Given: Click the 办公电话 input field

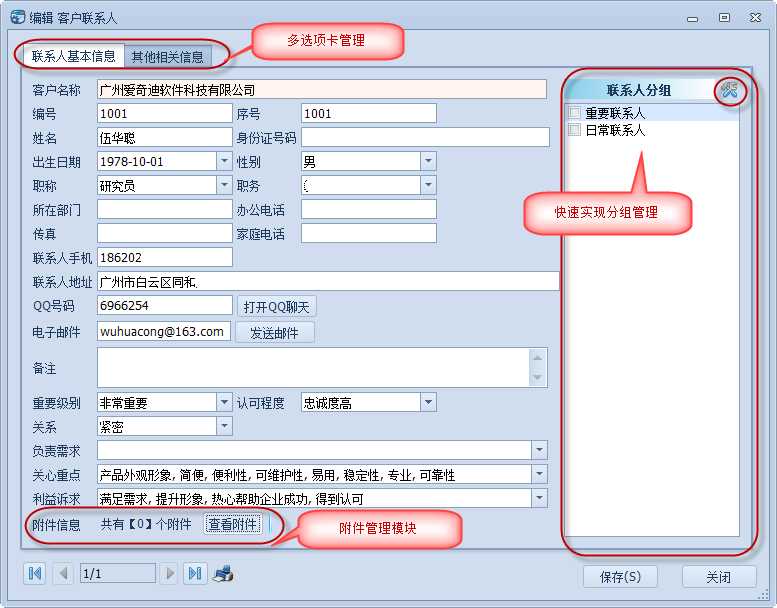Looking at the screenshot, I should coord(369,209).
